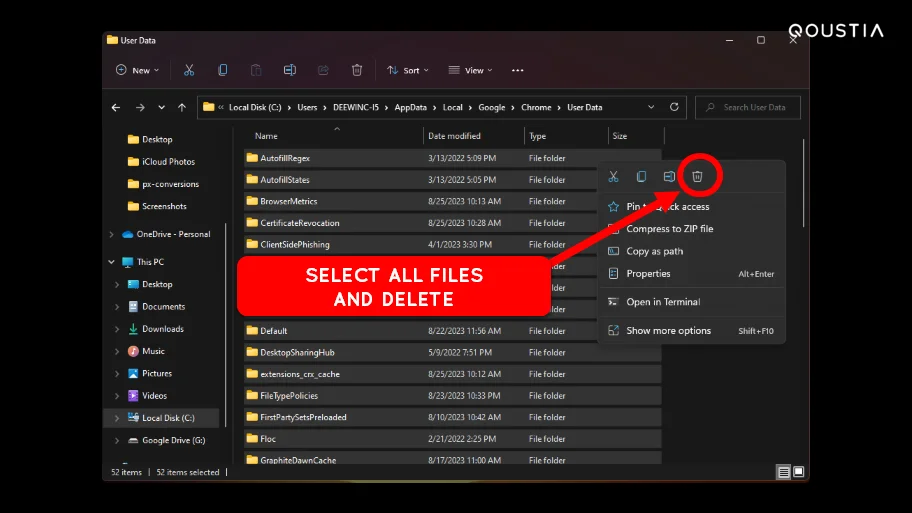Screen dimensions: 912x513
Task: Select the Default folder
Action: pos(453,331)
